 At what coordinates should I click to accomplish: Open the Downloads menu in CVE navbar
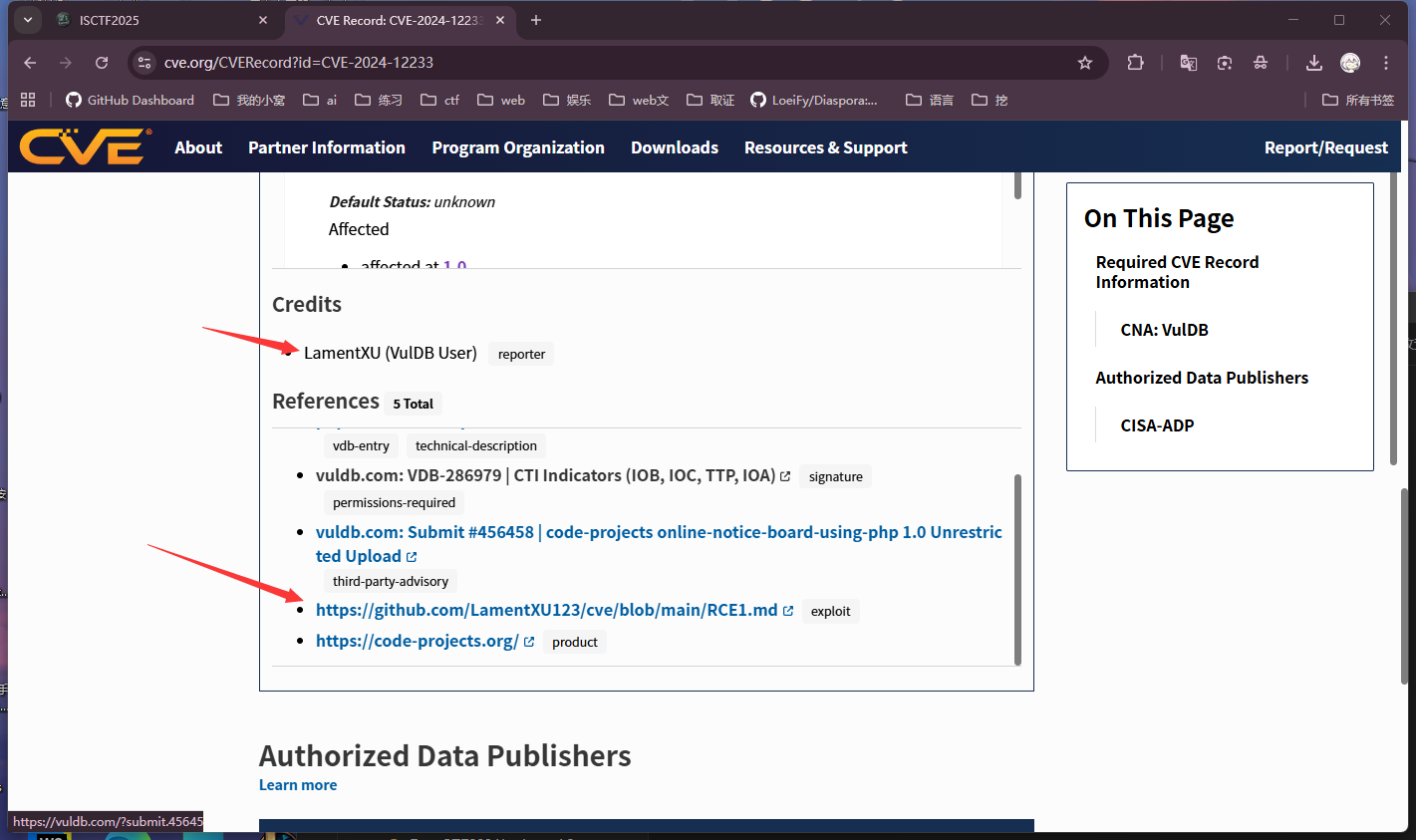(x=674, y=147)
